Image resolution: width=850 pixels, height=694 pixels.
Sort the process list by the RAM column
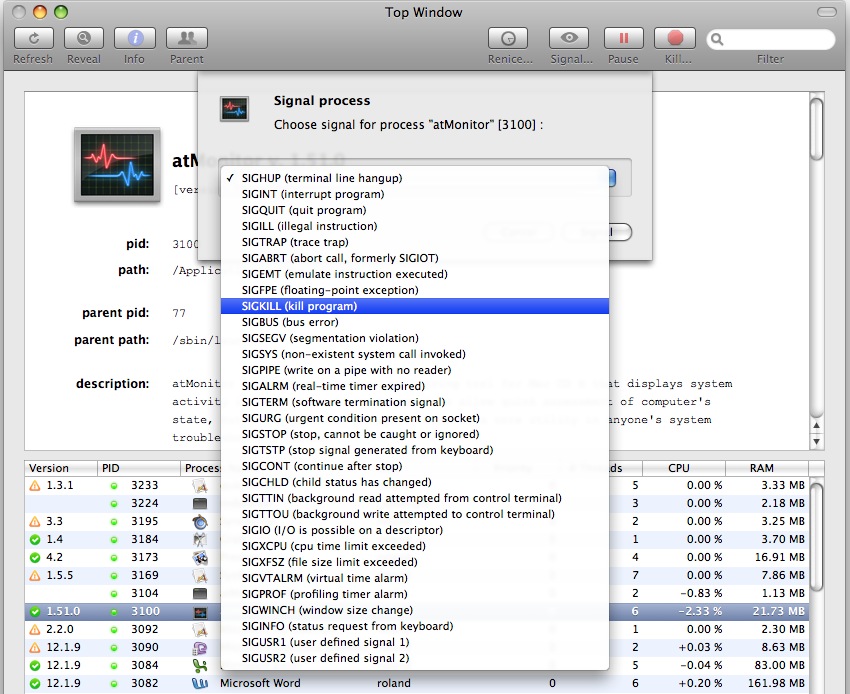click(763, 468)
